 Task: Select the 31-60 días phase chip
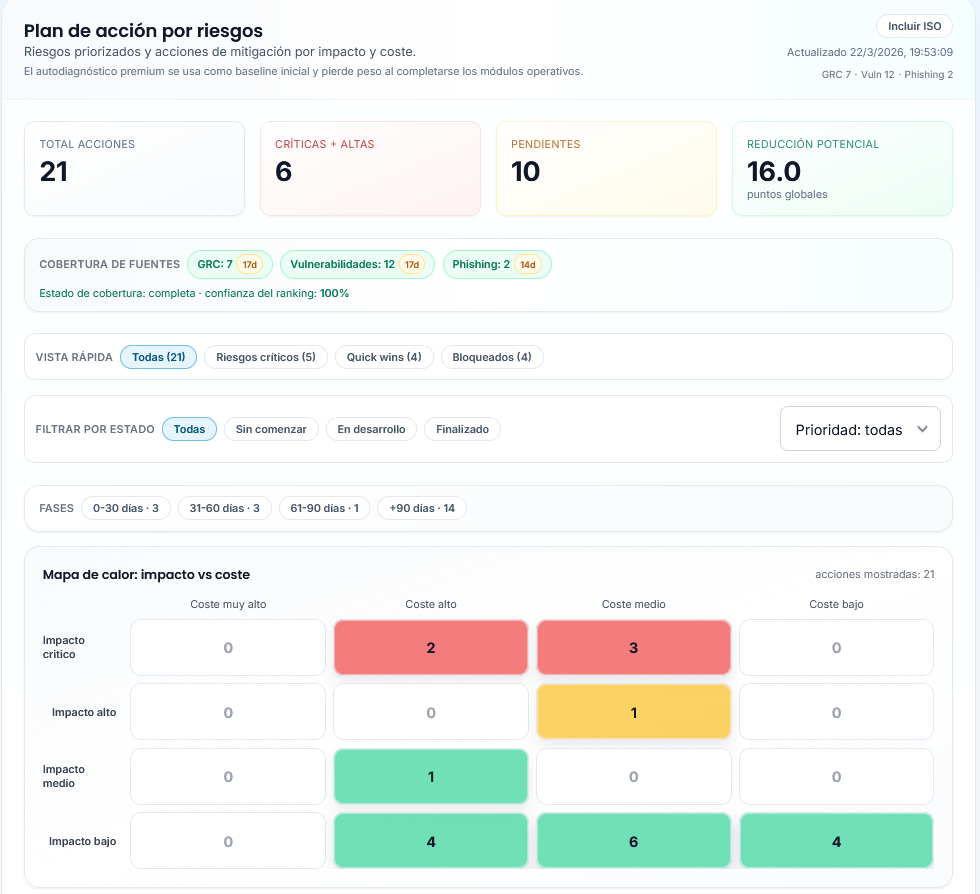pos(225,508)
